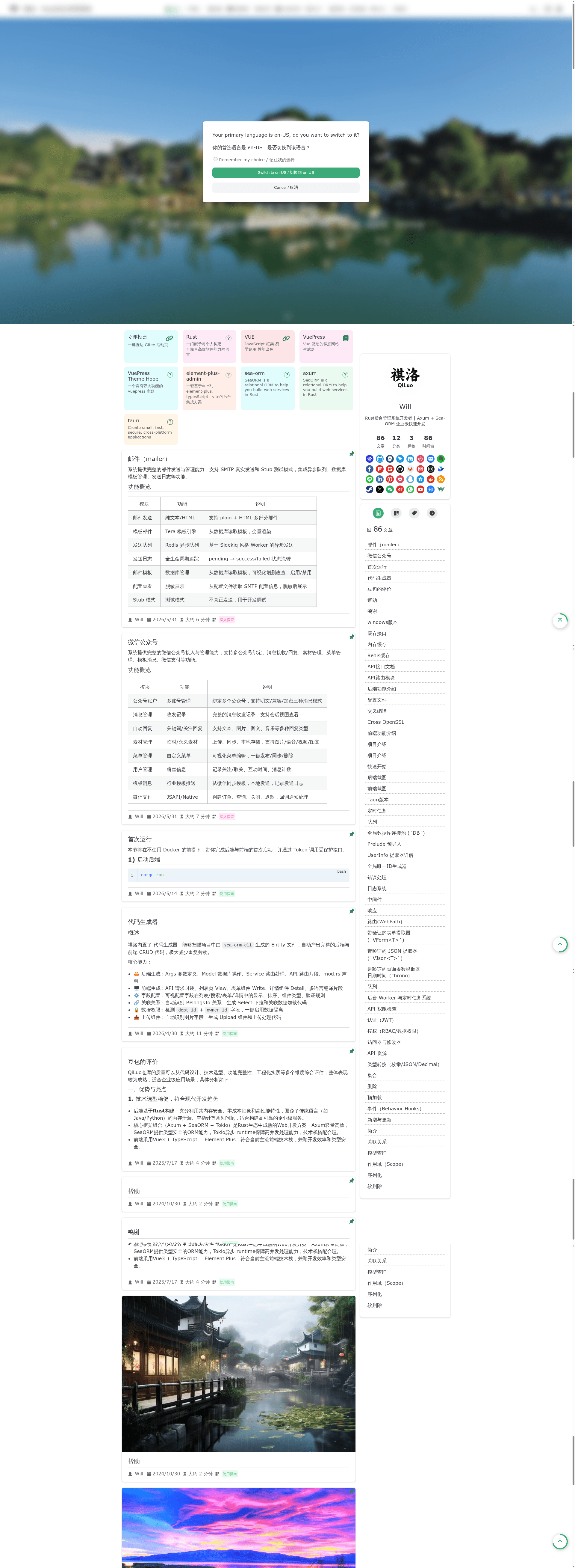This screenshot has width=575, height=1568.
Task: Click the cargo run code line
Action: [152, 875]
